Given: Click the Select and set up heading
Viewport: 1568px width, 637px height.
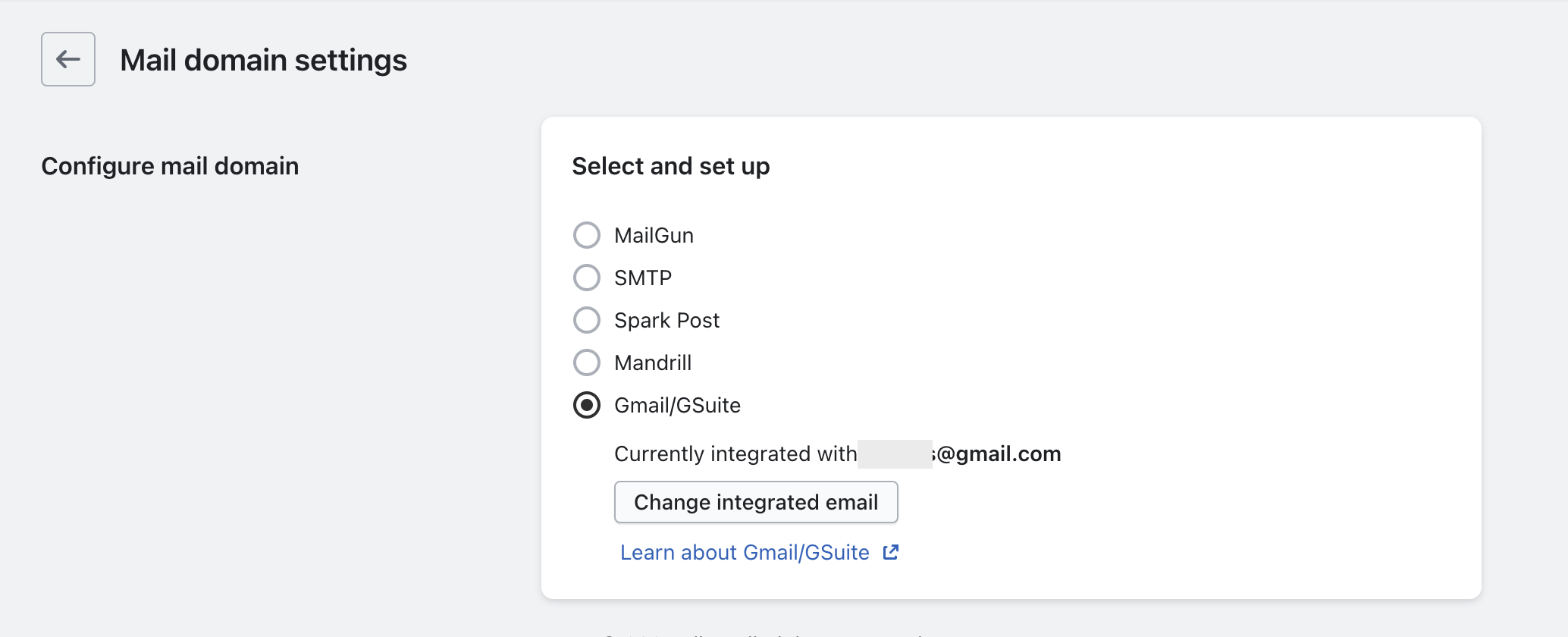Looking at the screenshot, I should (x=670, y=166).
